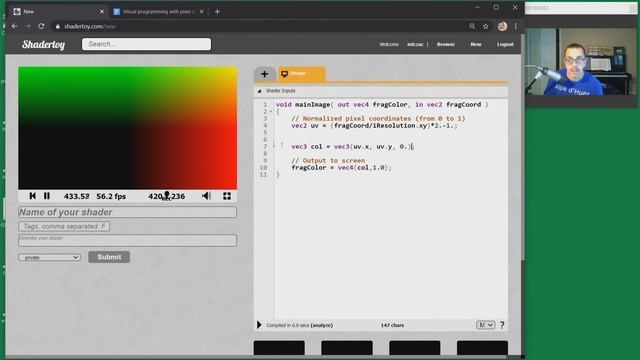The image size is (640, 360).
Task: Click the Tags input field
Action: [x=64, y=226]
